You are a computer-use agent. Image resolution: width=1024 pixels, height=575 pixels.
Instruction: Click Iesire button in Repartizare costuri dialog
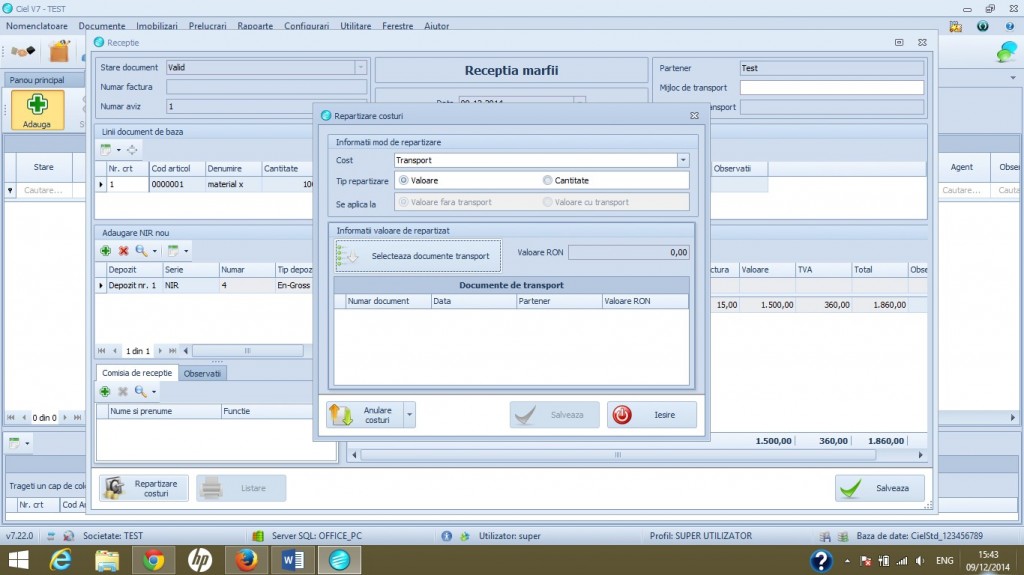[x=652, y=415]
